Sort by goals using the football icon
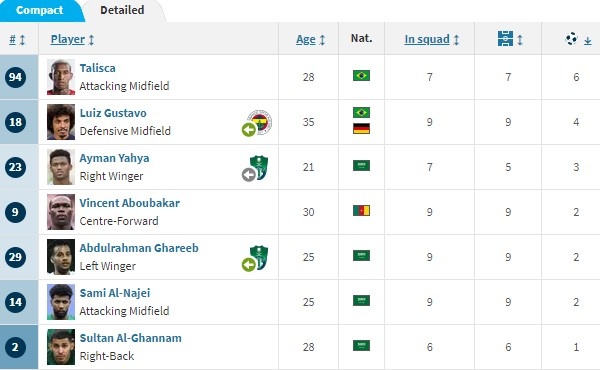Viewport: 600px width, 370px height. 571,39
